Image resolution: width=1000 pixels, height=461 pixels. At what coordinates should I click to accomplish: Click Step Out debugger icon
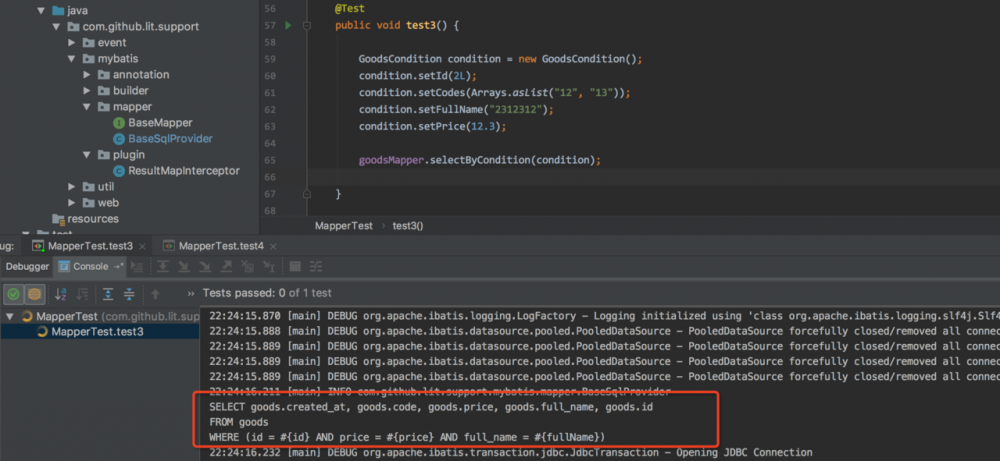click(x=226, y=267)
